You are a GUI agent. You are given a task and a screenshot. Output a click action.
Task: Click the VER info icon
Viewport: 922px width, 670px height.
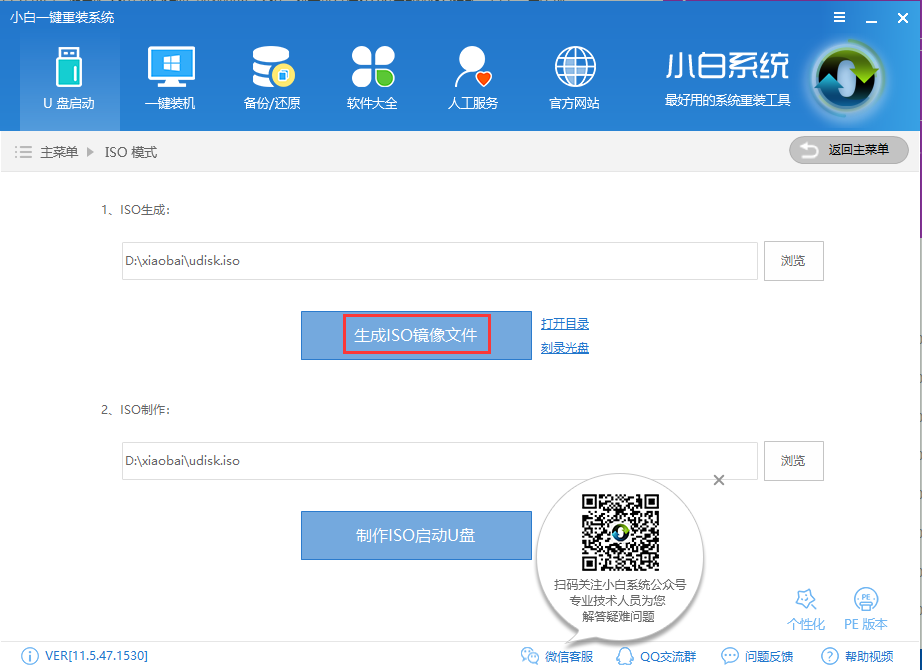coord(29,656)
